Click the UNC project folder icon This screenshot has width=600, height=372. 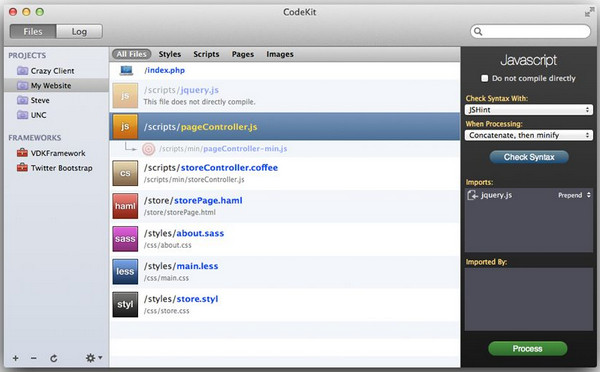coord(23,115)
